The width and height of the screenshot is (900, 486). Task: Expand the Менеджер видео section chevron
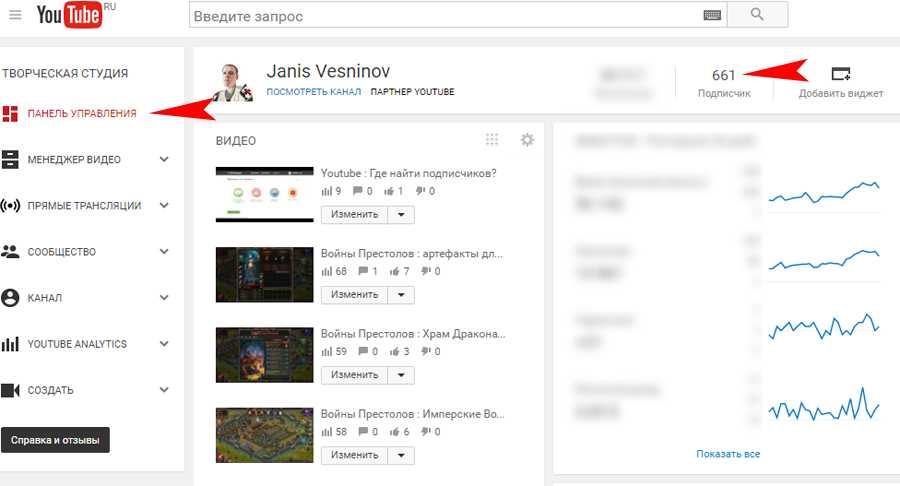(164, 160)
